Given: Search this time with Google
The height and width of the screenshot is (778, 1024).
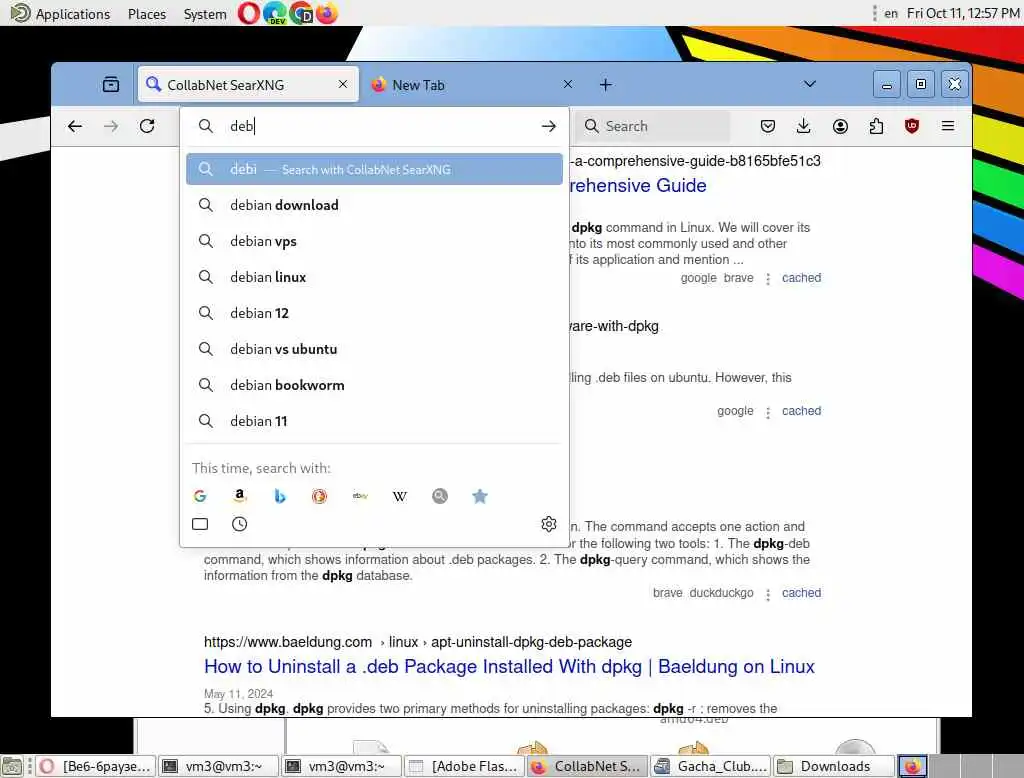Looking at the screenshot, I should 200,496.
